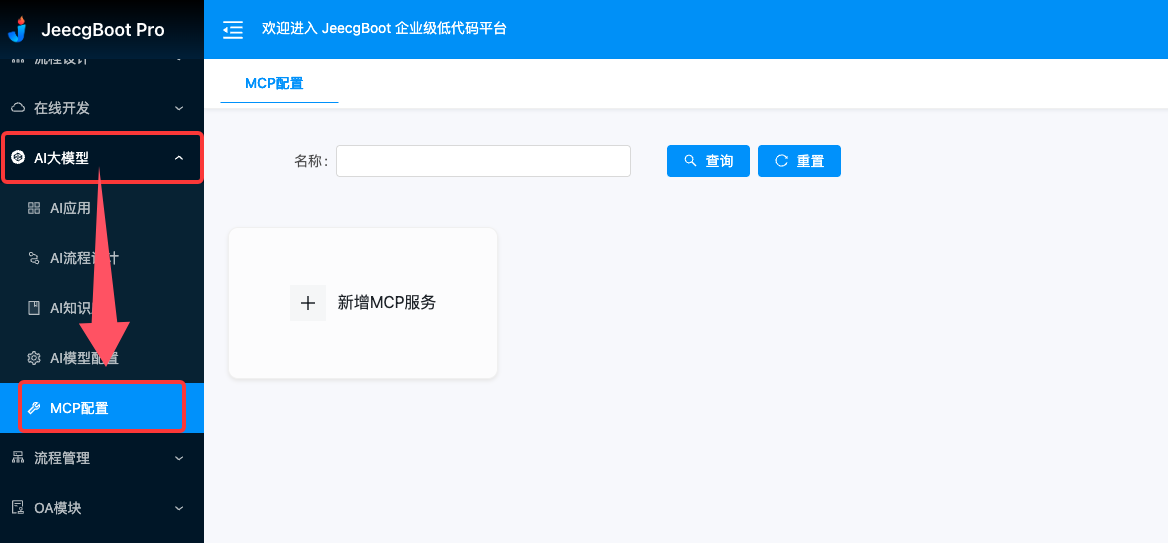Click the AI流程设计 menu icon
Screen dimensions: 1168x543
(x=34, y=258)
